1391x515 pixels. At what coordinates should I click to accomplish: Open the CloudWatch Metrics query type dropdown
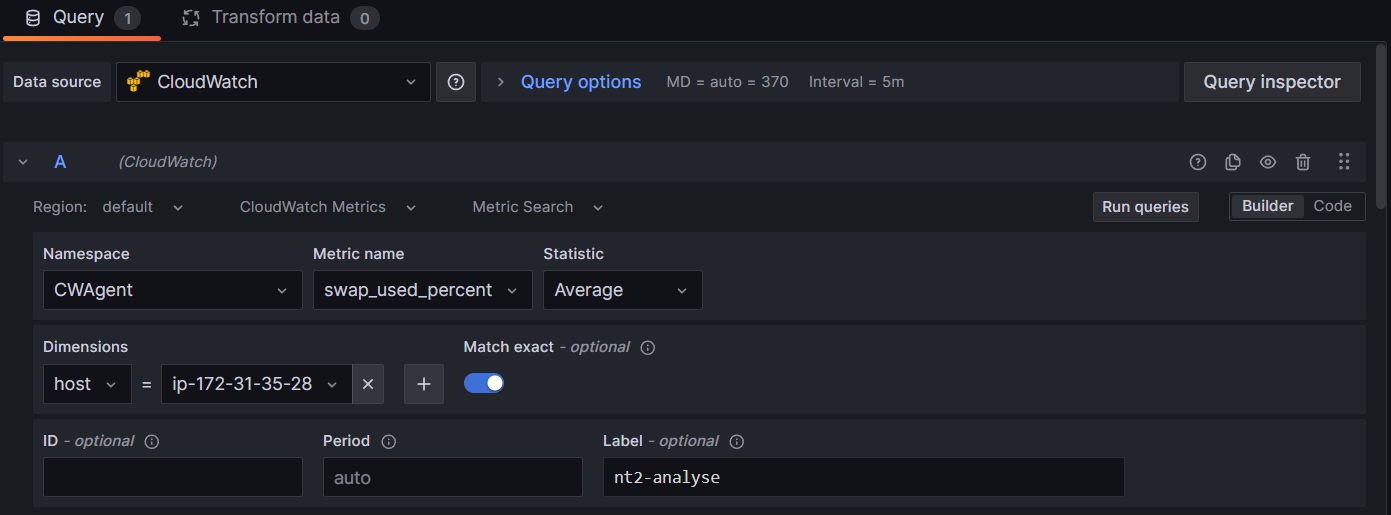pyautogui.click(x=328, y=207)
